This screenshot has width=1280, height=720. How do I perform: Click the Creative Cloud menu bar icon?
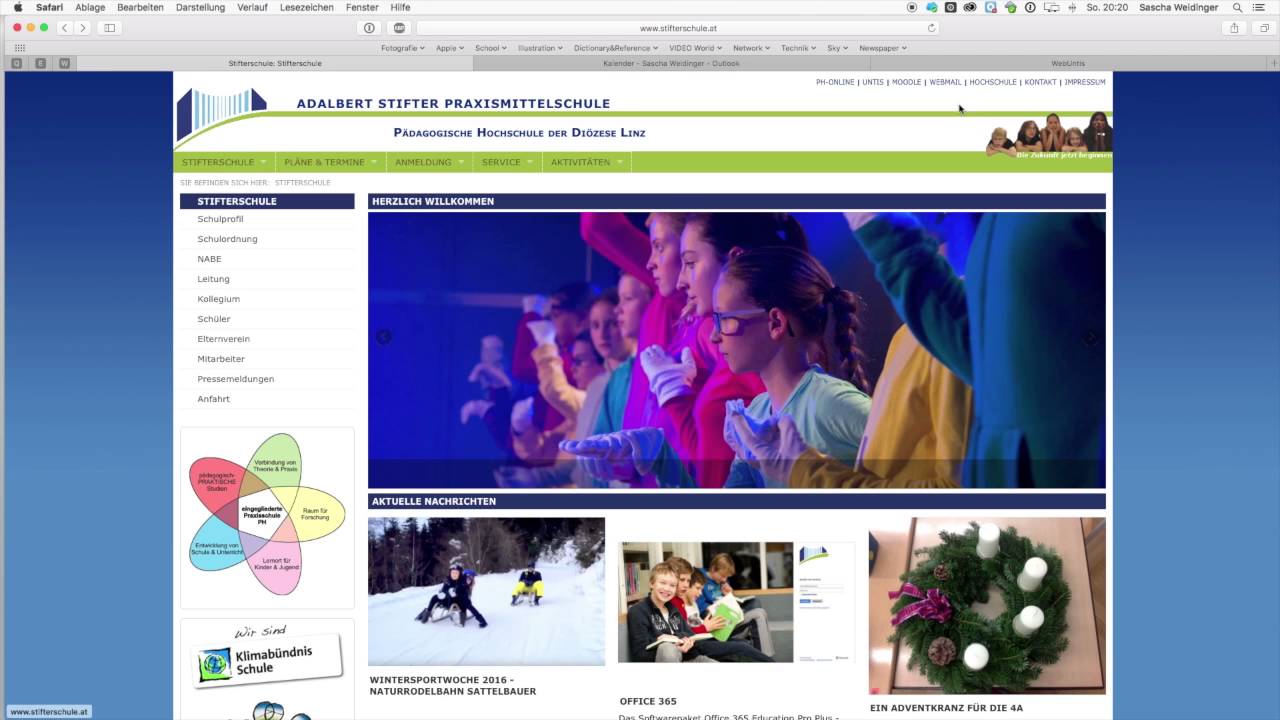coord(970,7)
